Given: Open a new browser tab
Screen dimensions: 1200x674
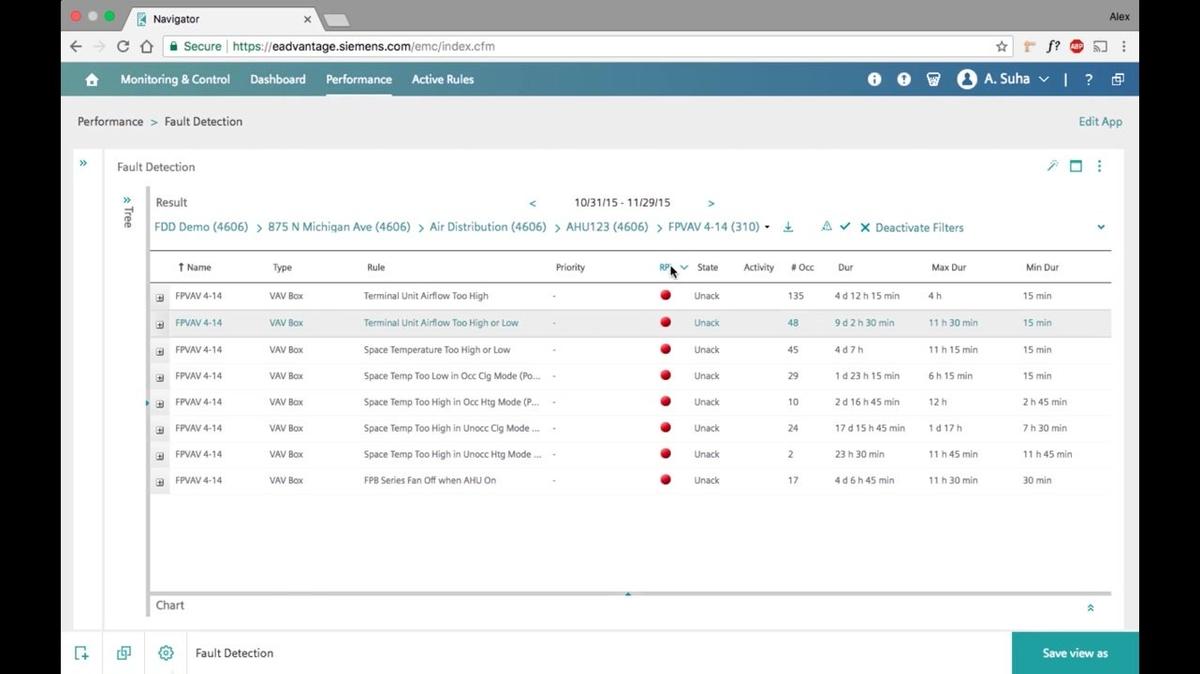Looking at the screenshot, I should [337, 19].
